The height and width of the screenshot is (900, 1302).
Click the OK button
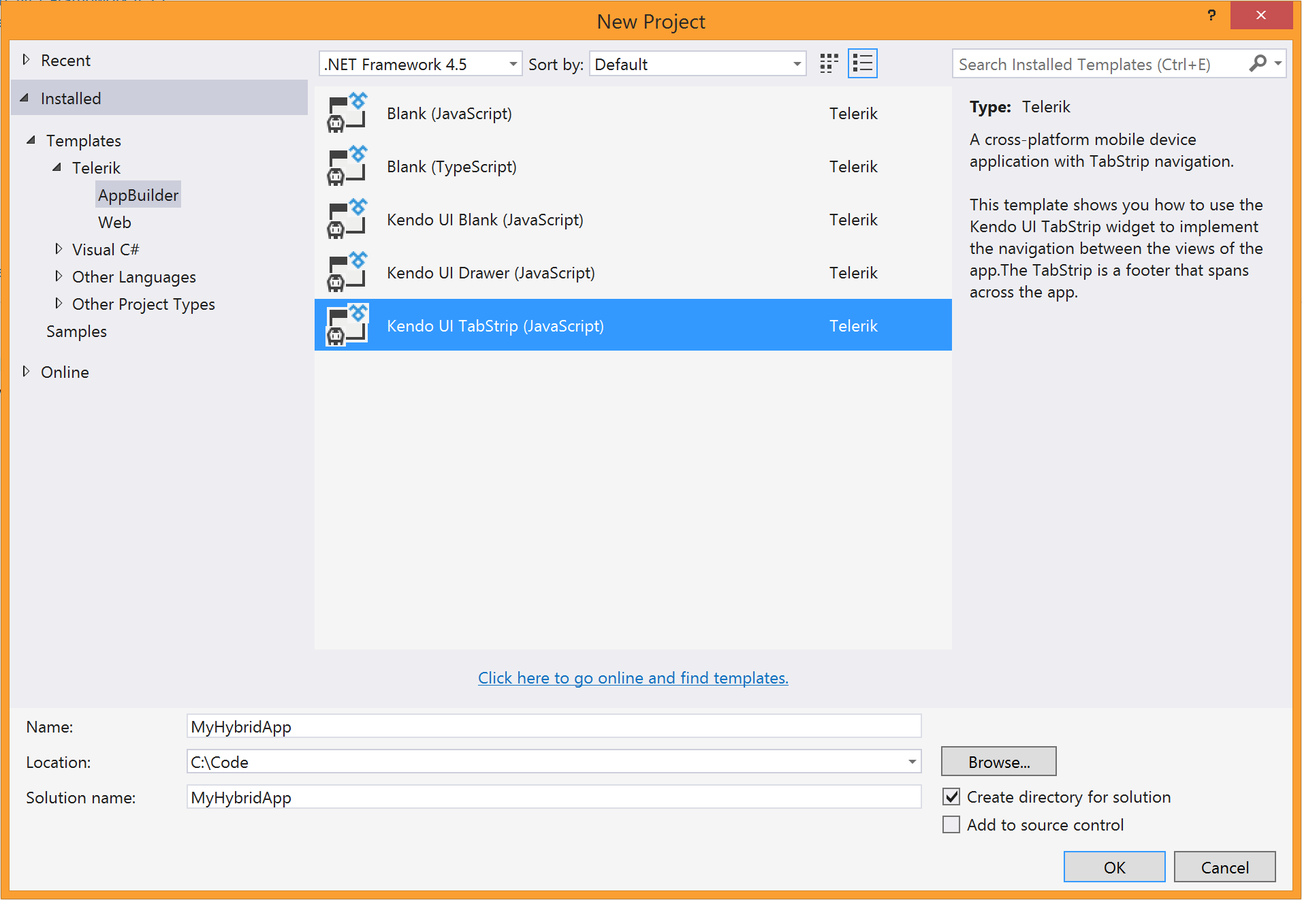1114,867
